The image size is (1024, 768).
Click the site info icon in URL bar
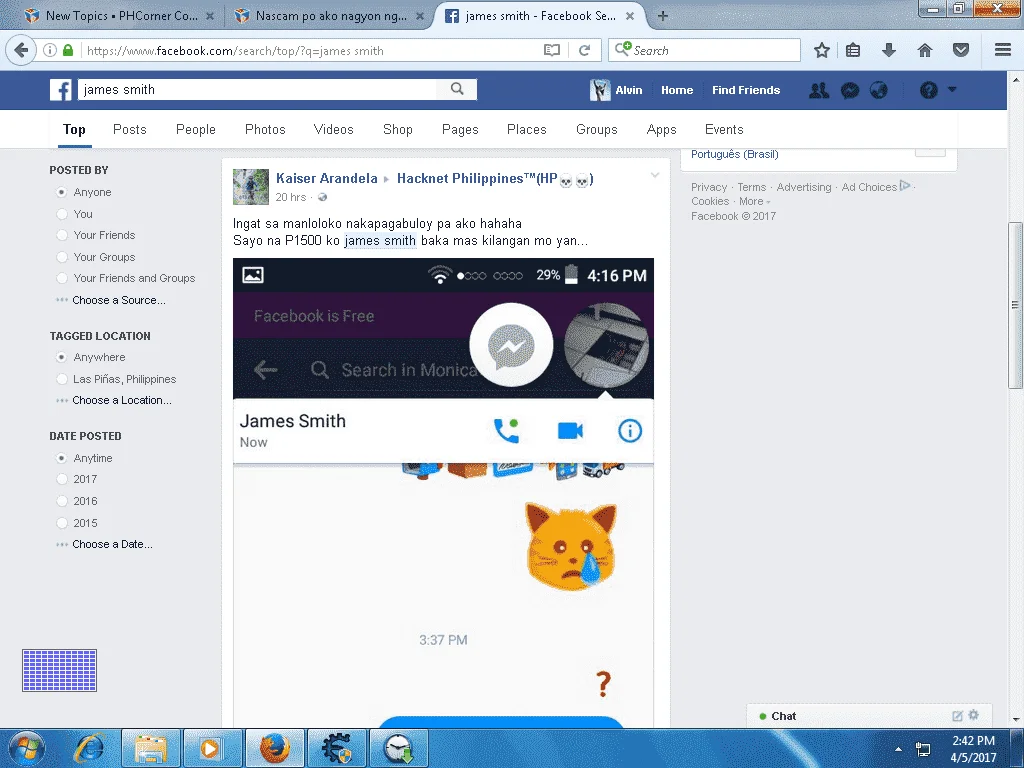tap(50, 50)
